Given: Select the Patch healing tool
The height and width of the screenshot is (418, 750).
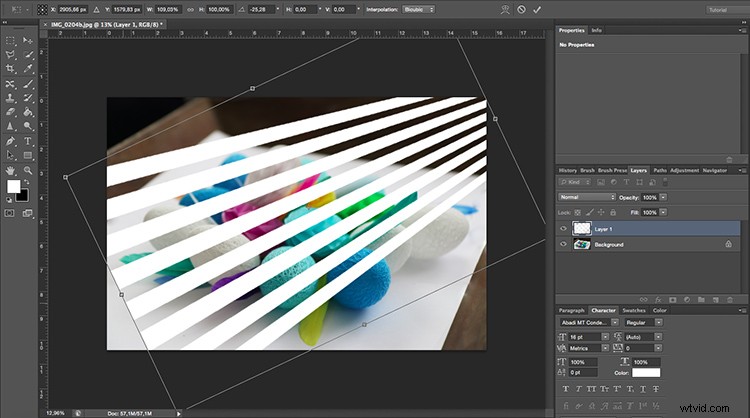Looking at the screenshot, I should pyautogui.click(x=10, y=84).
